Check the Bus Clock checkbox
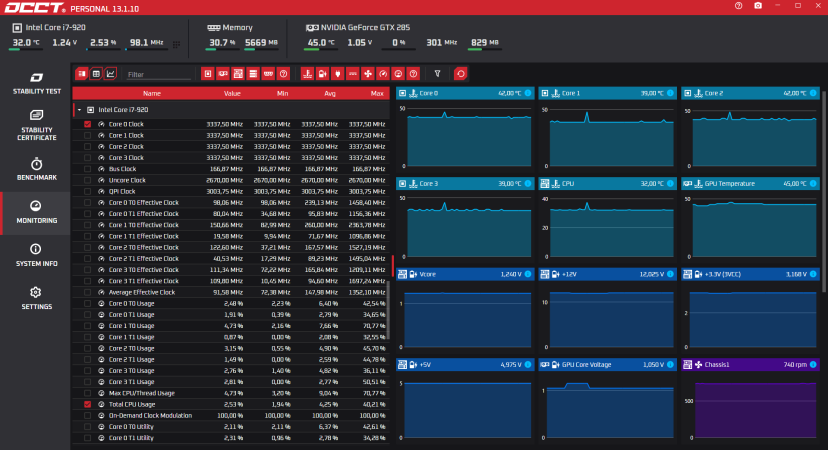The height and width of the screenshot is (450, 828). pos(88,169)
